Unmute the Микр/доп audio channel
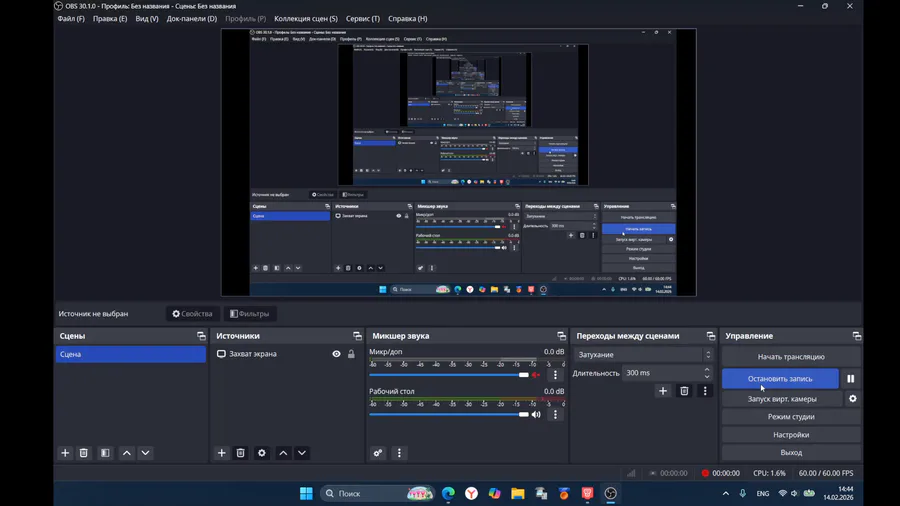The height and width of the screenshot is (506, 900). pyautogui.click(x=536, y=375)
